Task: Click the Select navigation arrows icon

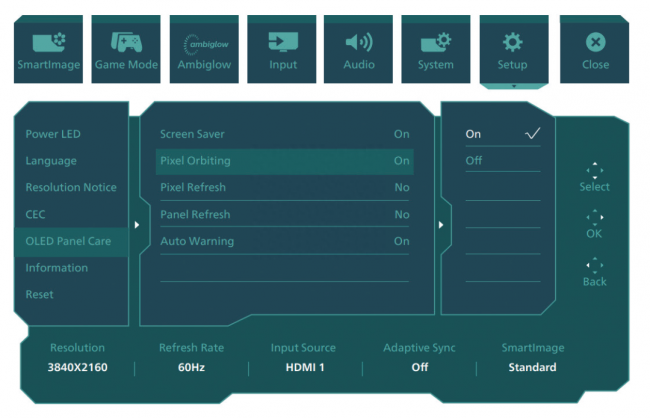Action: 594,170
